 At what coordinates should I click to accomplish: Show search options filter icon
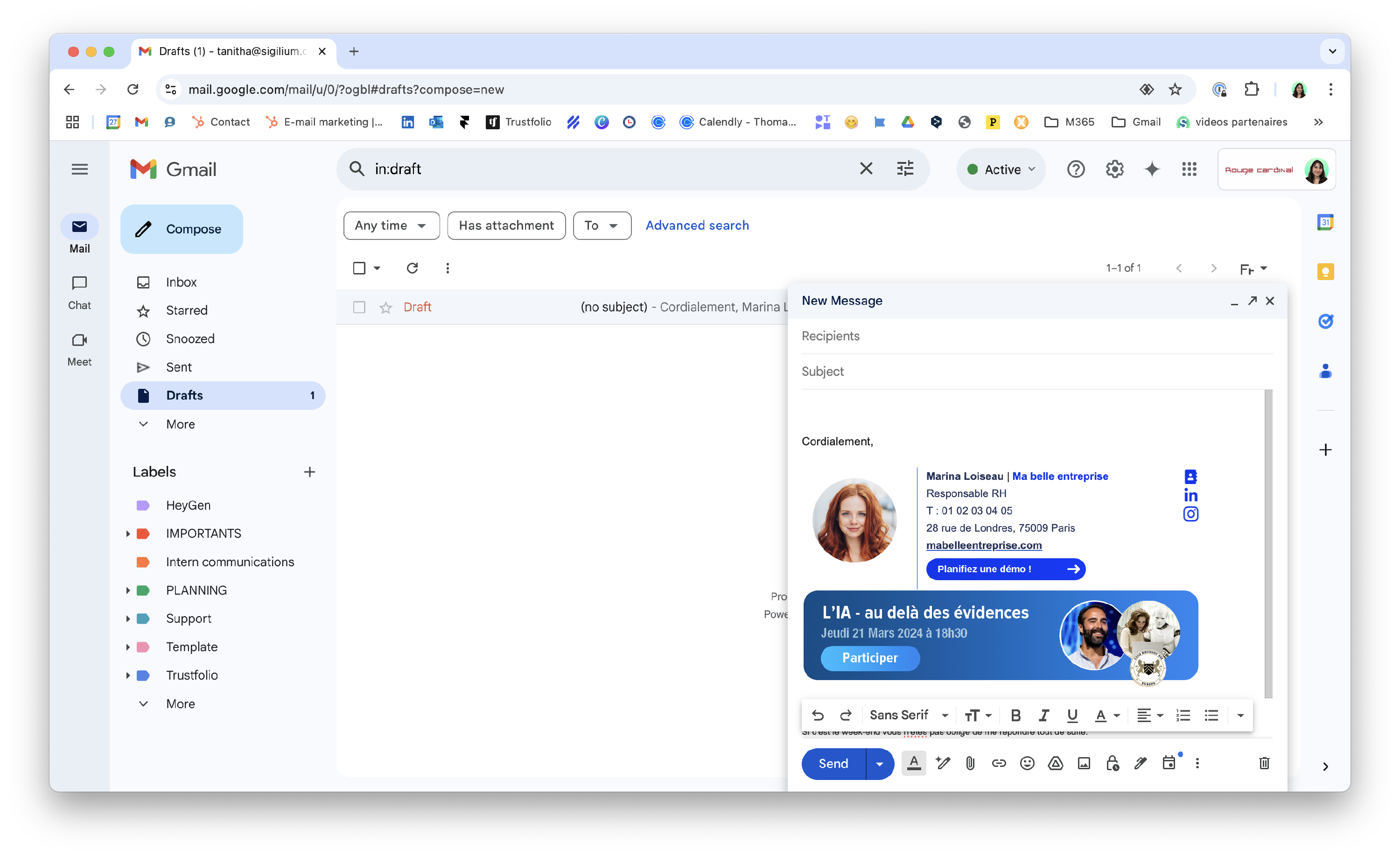point(904,169)
